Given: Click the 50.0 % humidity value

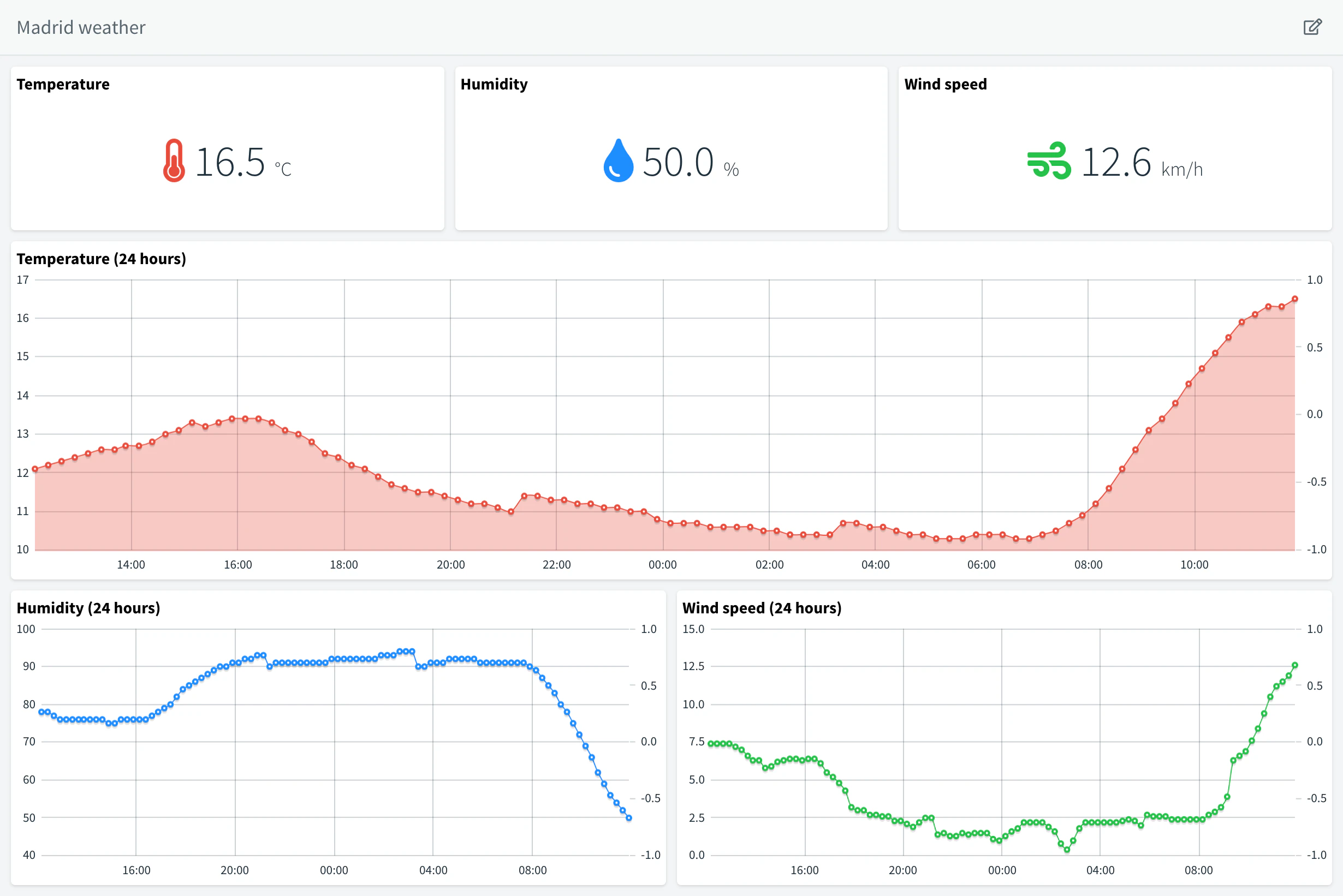Looking at the screenshot, I should [x=690, y=162].
